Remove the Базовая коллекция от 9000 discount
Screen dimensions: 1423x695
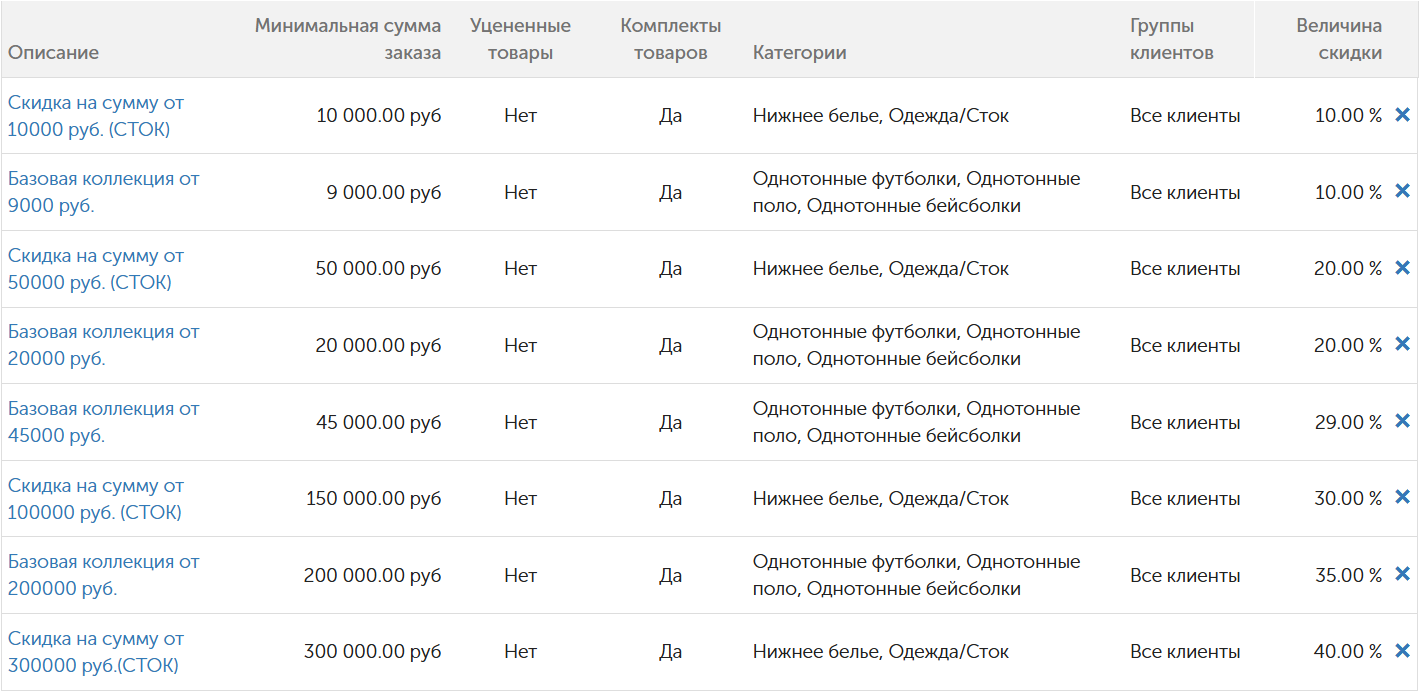pos(1402,191)
